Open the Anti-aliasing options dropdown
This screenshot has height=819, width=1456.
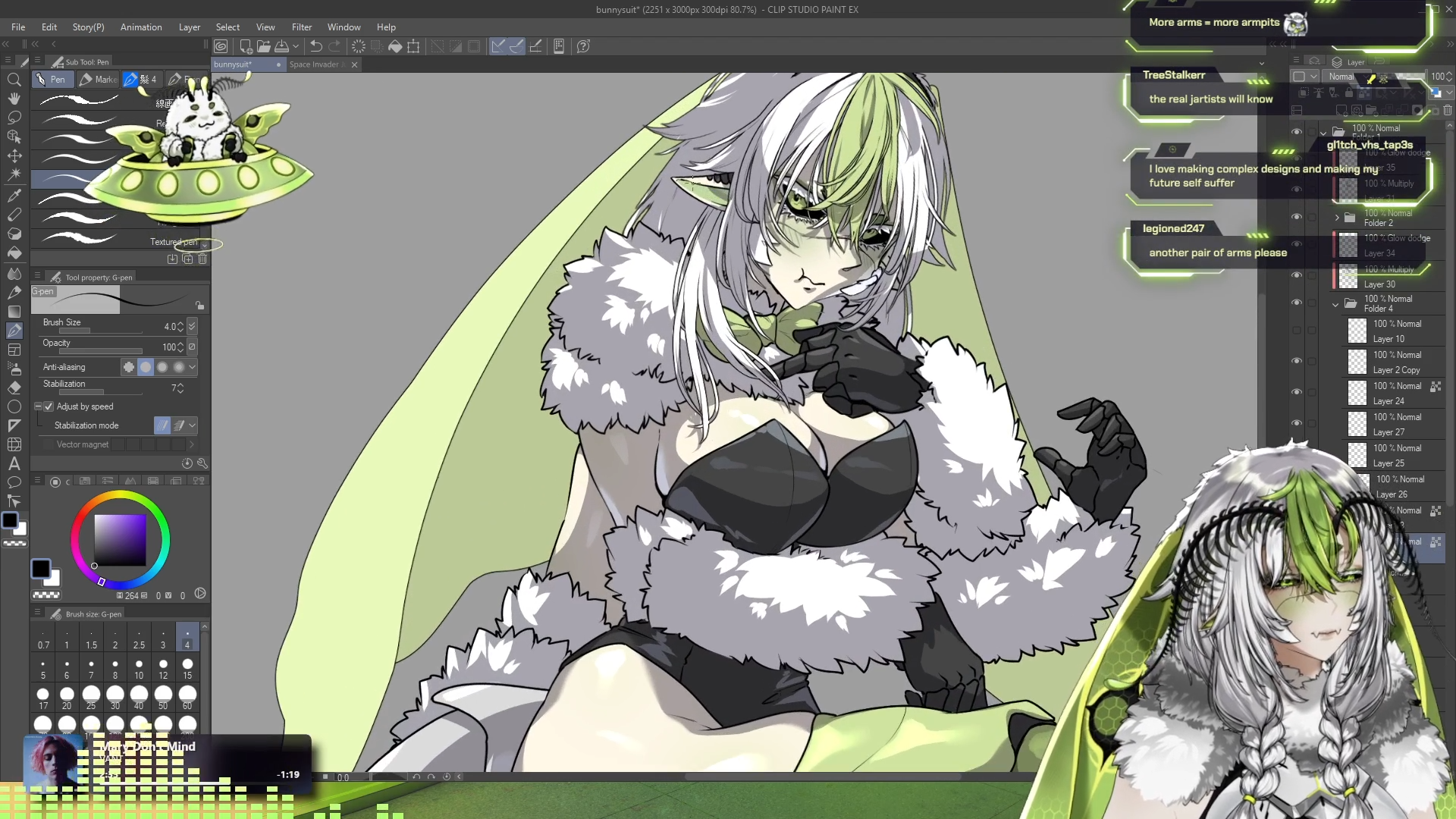[x=193, y=367]
